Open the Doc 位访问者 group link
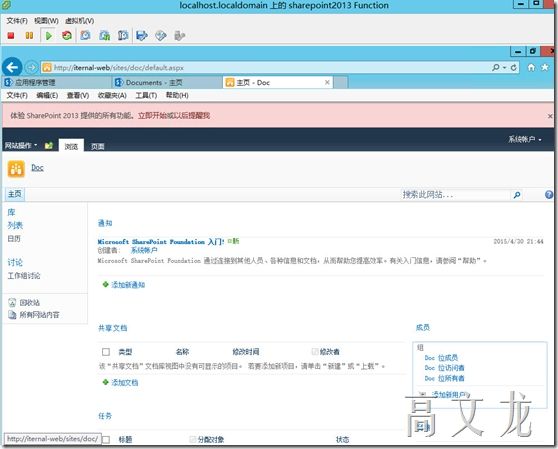 444,368
